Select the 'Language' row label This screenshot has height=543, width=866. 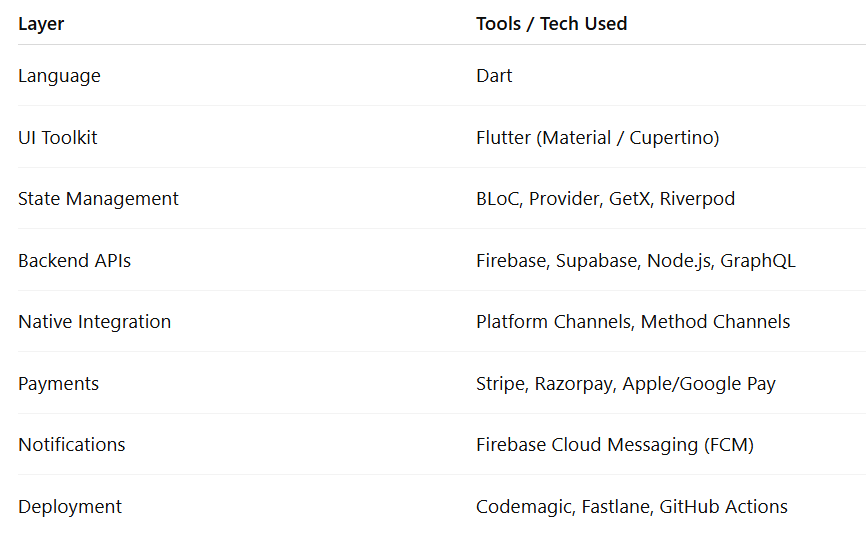click(x=59, y=75)
